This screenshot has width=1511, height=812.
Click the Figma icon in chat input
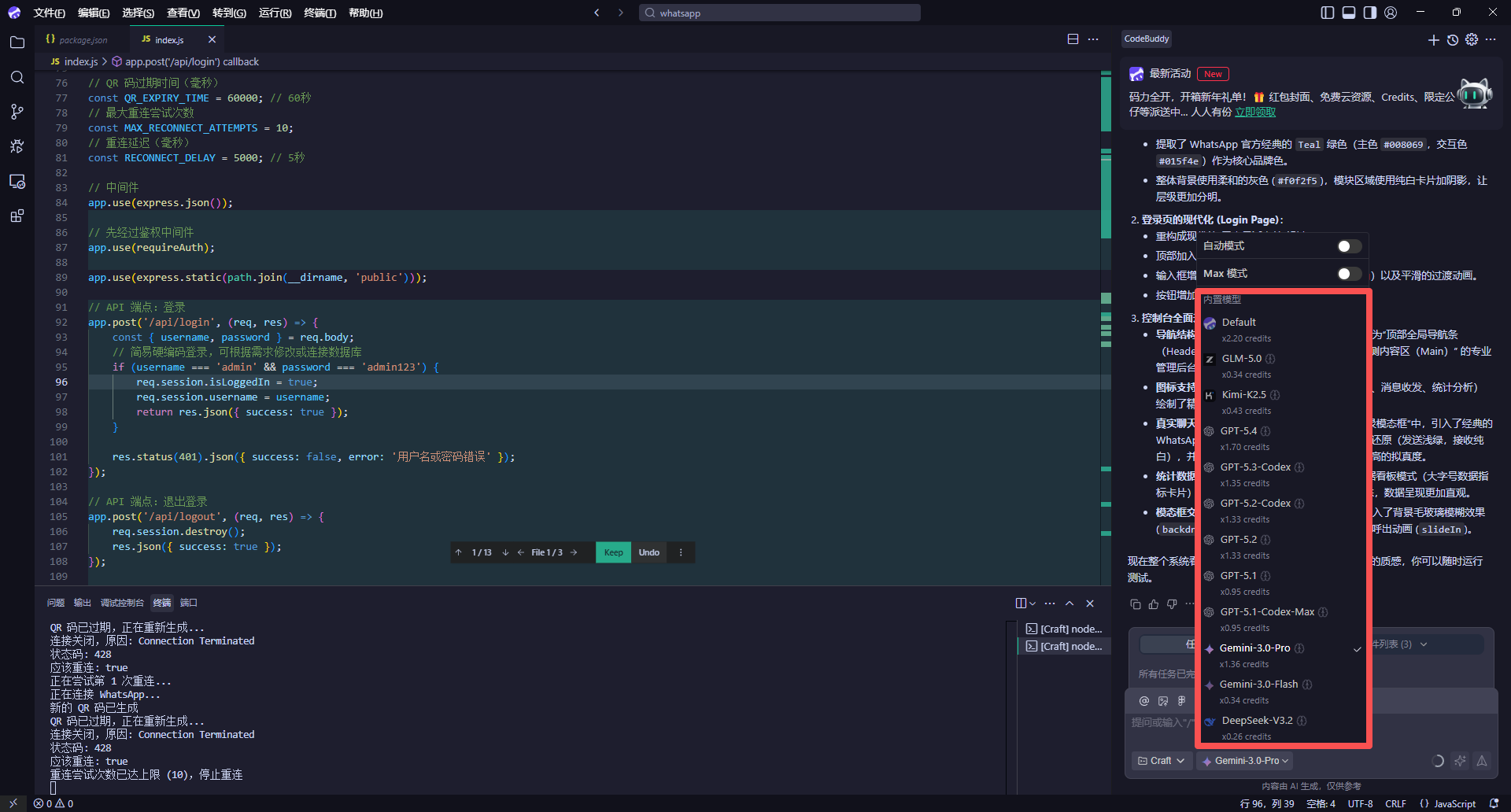pos(1181,701)
